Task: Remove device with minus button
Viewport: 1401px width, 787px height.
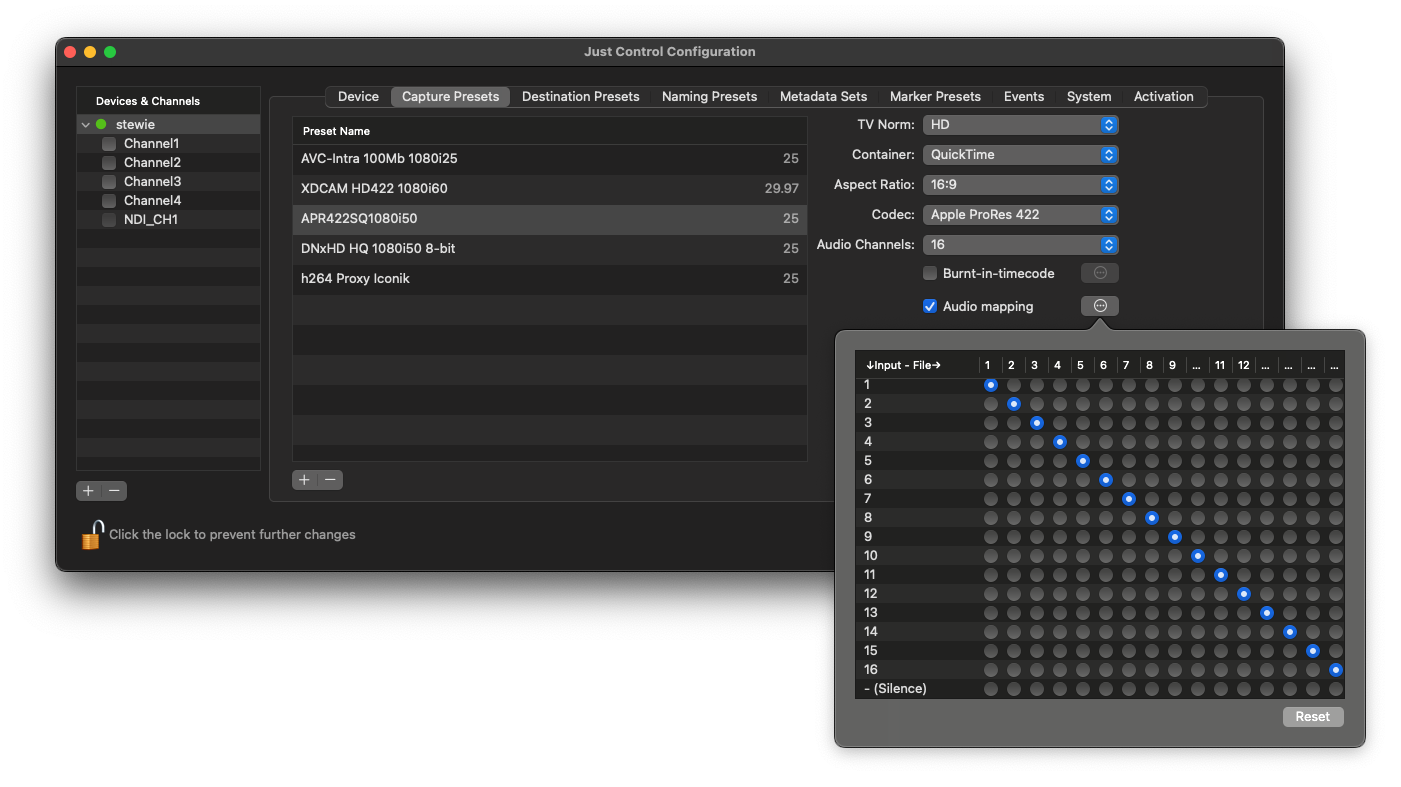Action: tap(115, 491)
